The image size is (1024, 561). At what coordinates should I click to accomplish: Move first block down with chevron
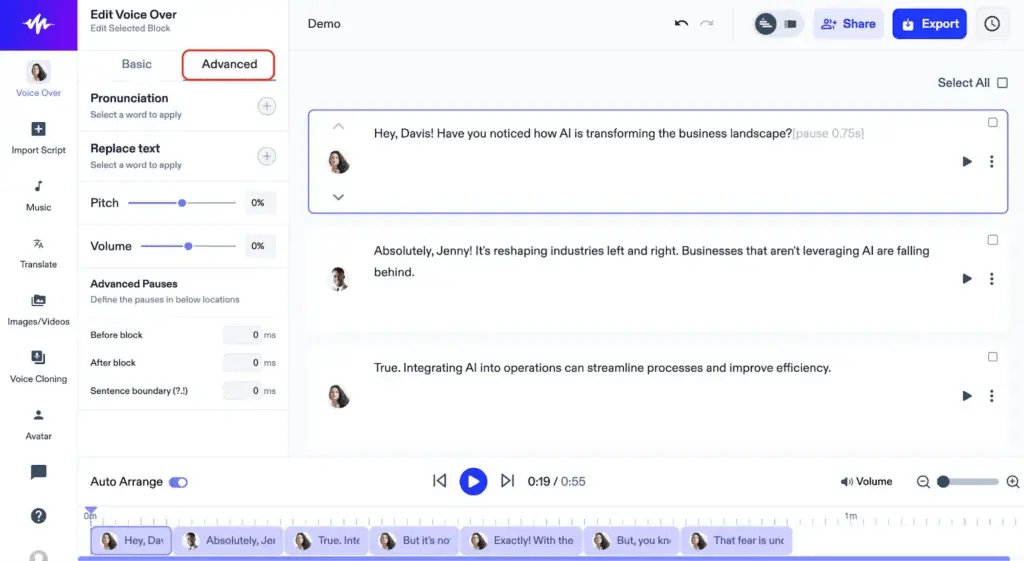point(338,197)
